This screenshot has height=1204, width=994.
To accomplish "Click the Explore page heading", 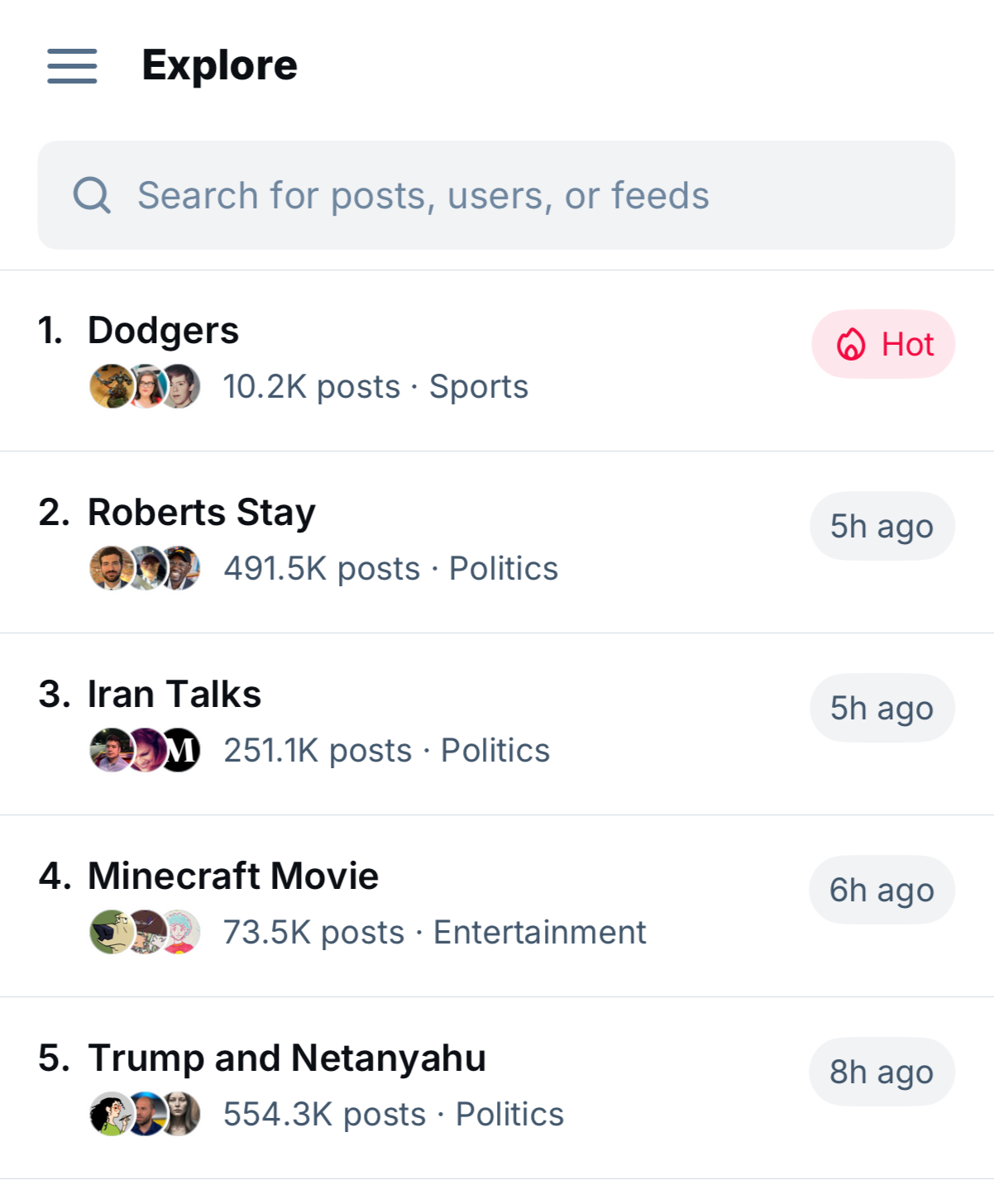I will pos(220,65).
